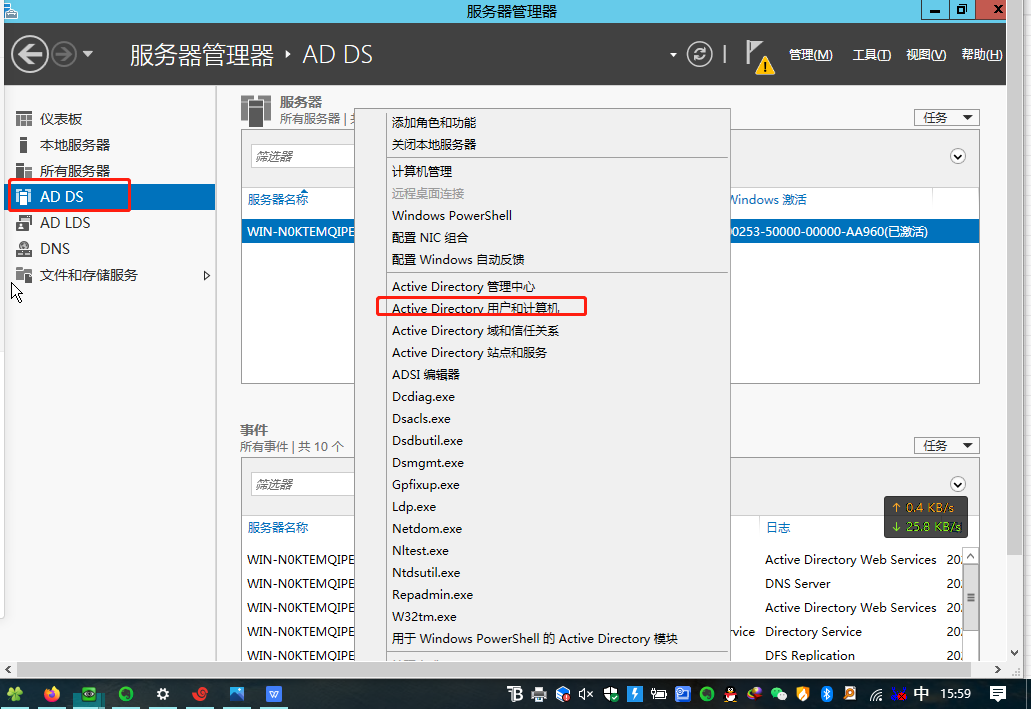Expand the servers filter chevron button

pos(958,157)
